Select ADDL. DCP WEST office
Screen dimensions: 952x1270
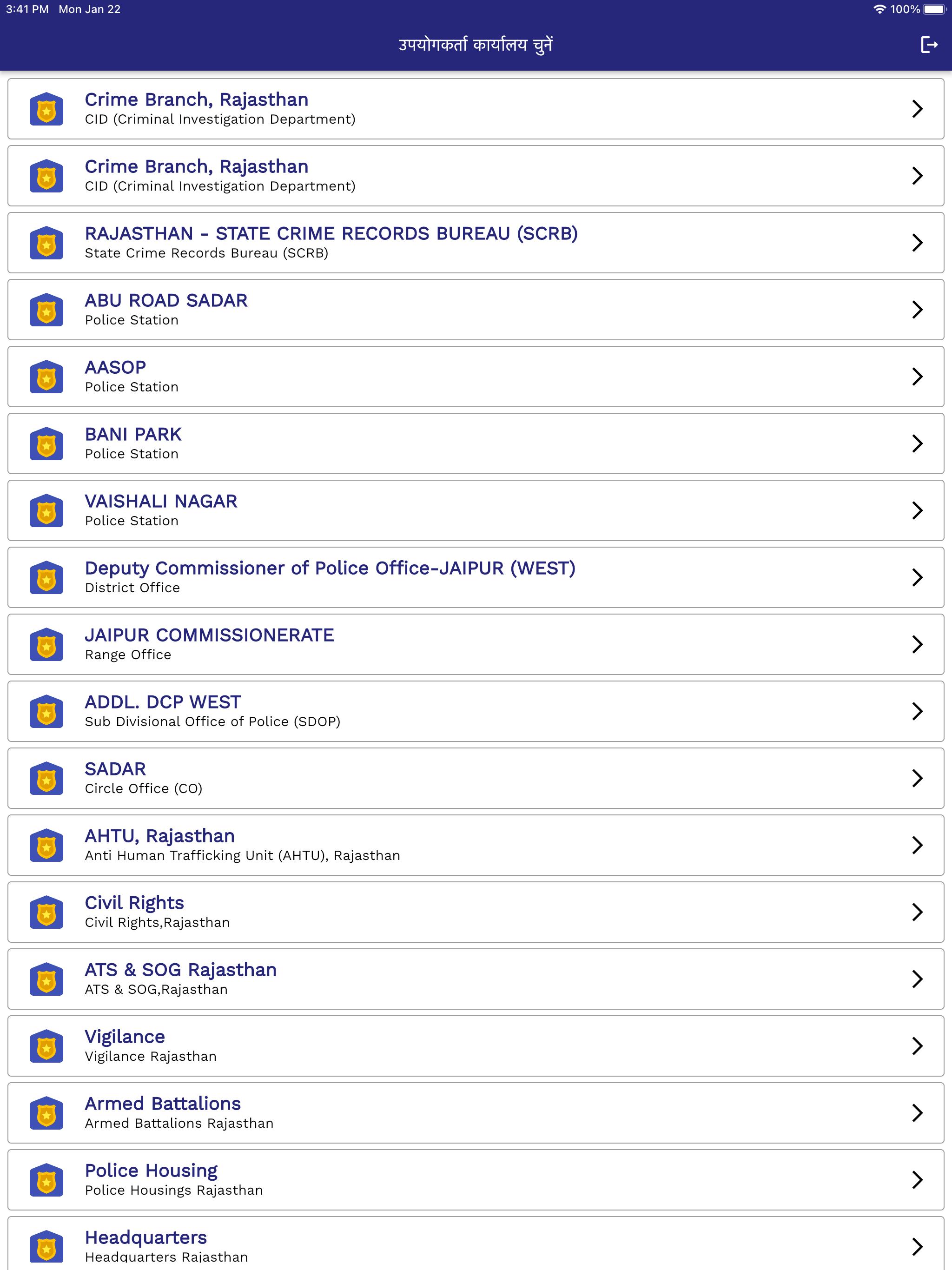pyautogui.click(x=476, y=711)
